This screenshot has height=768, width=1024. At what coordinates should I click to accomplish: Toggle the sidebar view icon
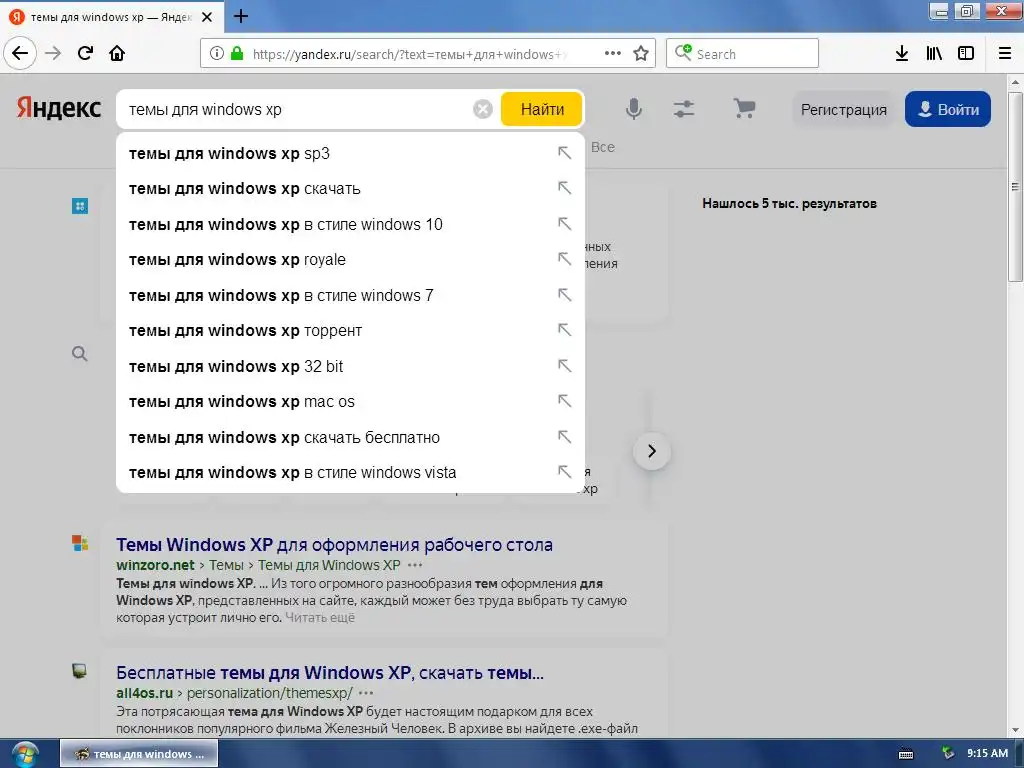(x=966, y=53)
